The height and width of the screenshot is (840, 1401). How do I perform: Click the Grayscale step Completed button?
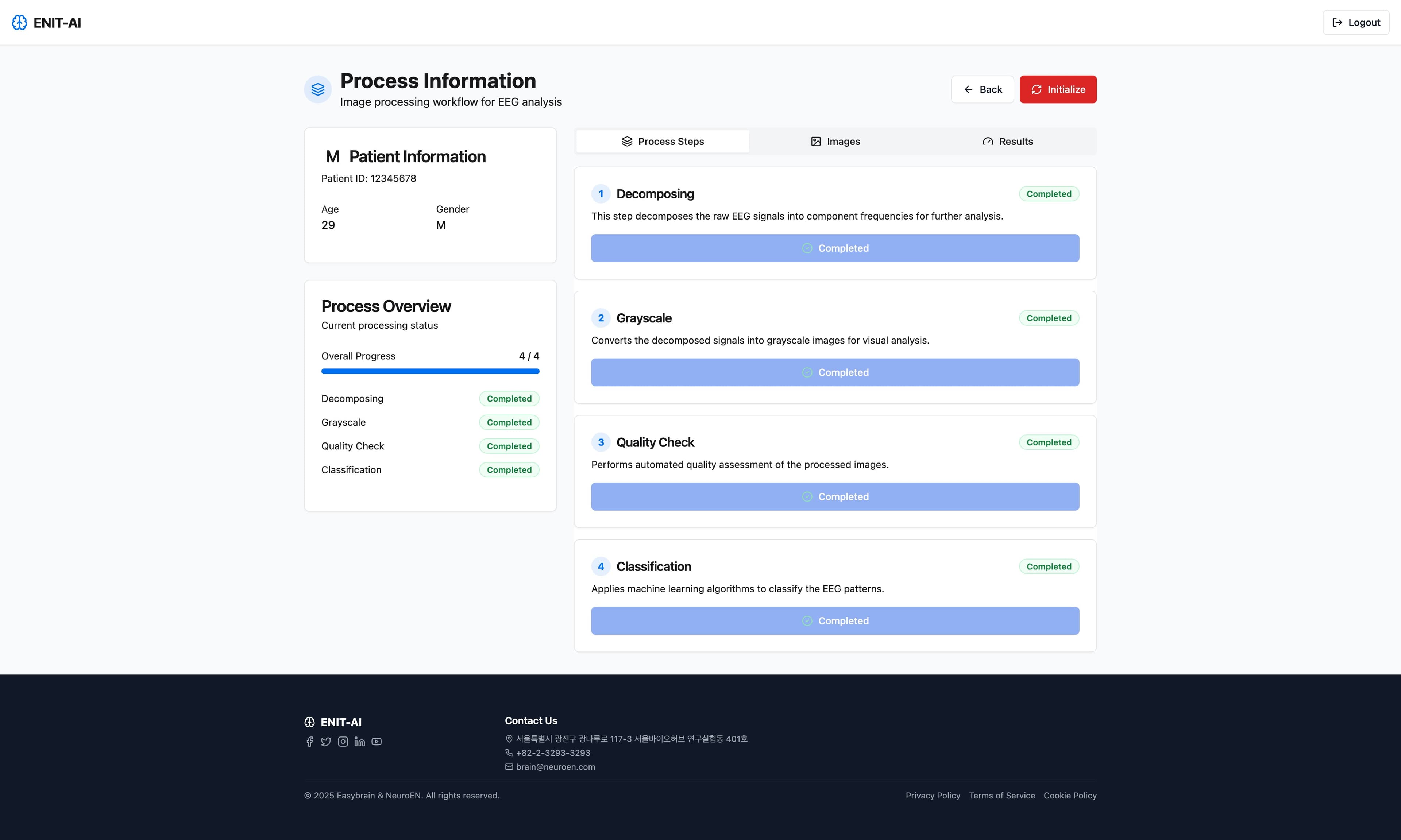(x=835, y=372)
